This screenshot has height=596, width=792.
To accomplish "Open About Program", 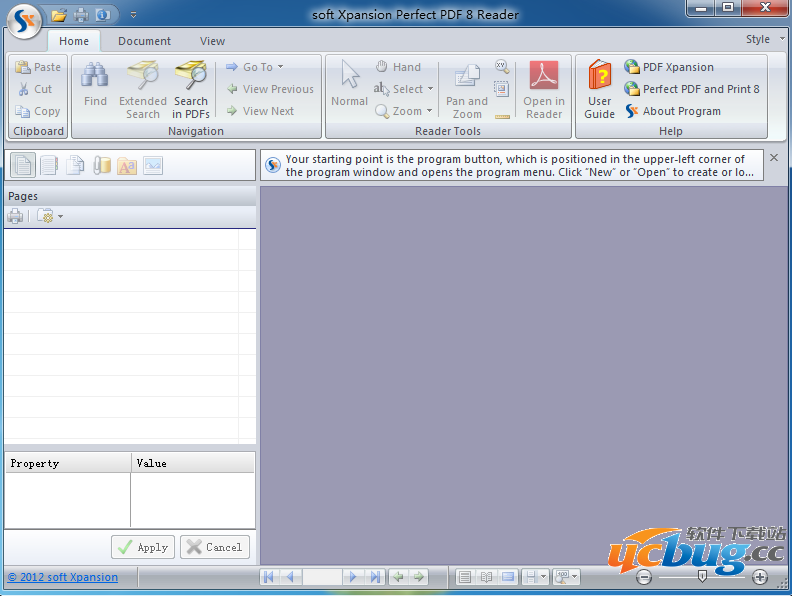I will click(x=673, y=111).
